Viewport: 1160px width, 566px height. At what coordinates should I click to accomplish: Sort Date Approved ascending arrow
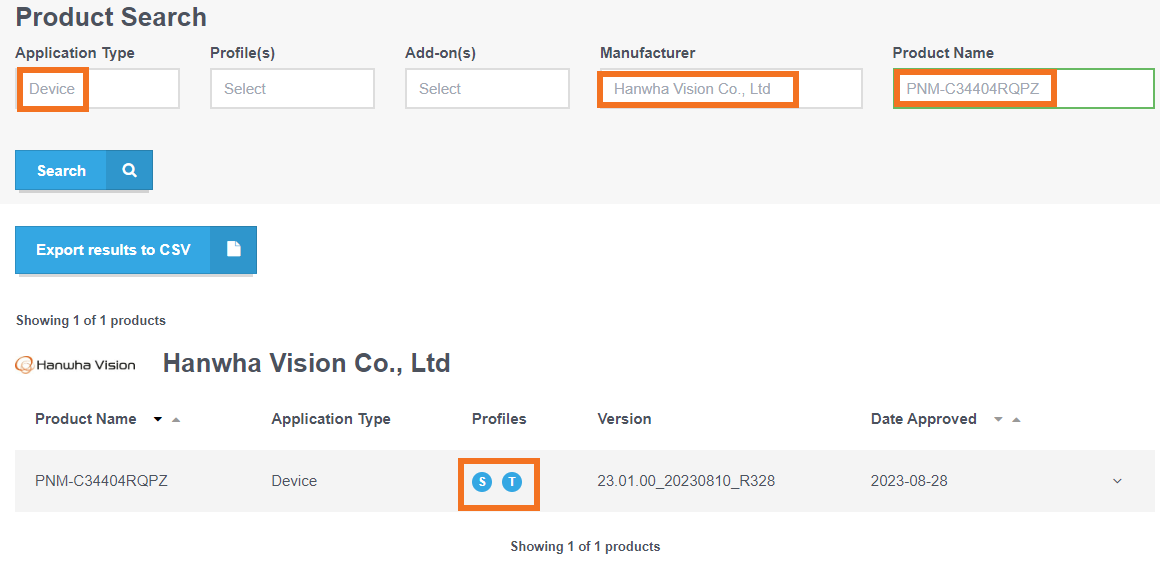(x=1016, y=420)
